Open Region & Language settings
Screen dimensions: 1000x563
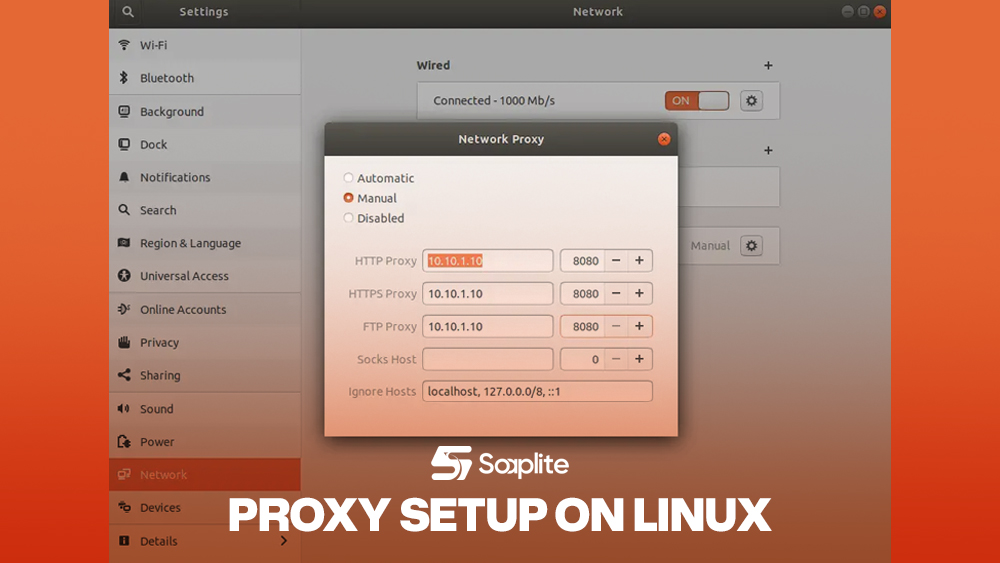(205, 243)
